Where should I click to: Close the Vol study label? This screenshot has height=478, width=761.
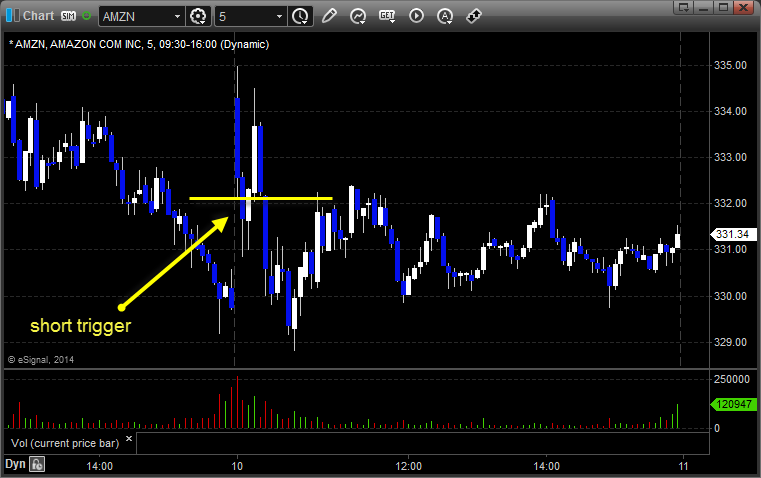pyautogui.click(x=129, y=439)
